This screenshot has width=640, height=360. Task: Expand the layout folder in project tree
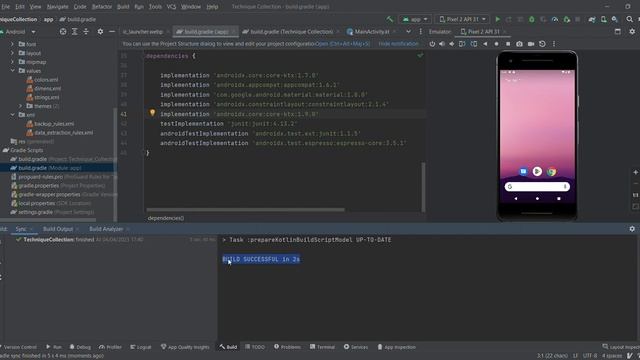(12, 53)
